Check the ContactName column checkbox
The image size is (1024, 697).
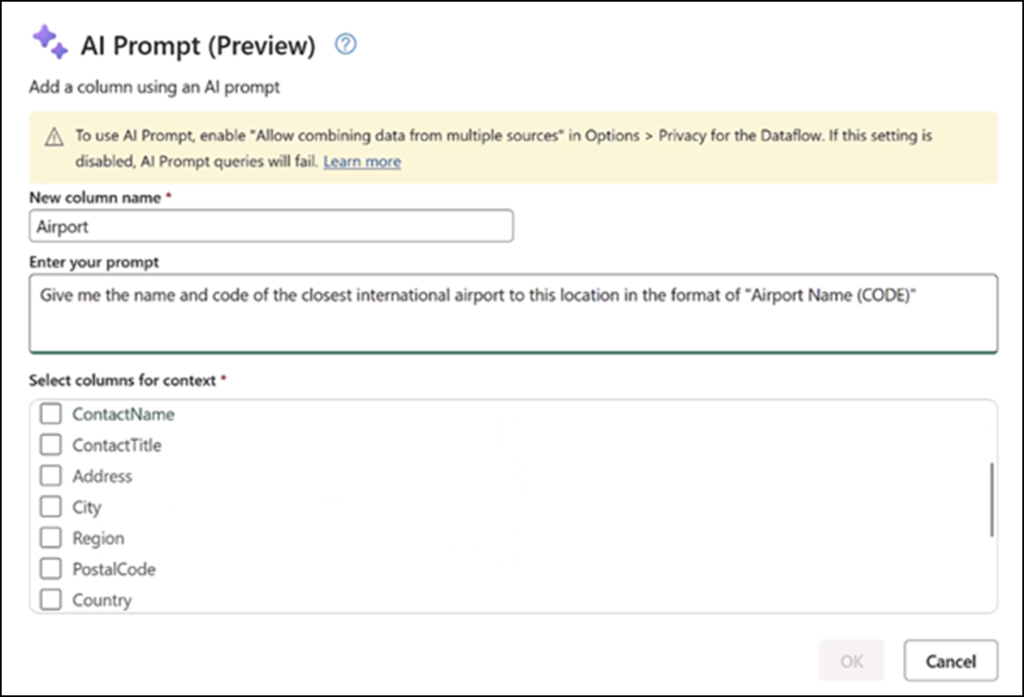(50, 413)
